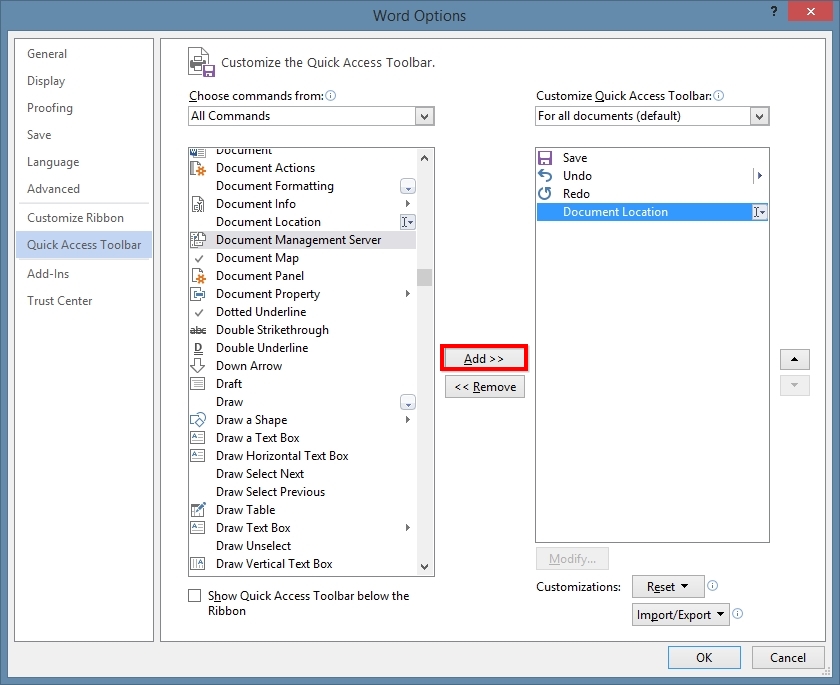Click the Draw a Text Box icon
The height and width of the screenshot is (685, 840).
[x=198, y=438]
